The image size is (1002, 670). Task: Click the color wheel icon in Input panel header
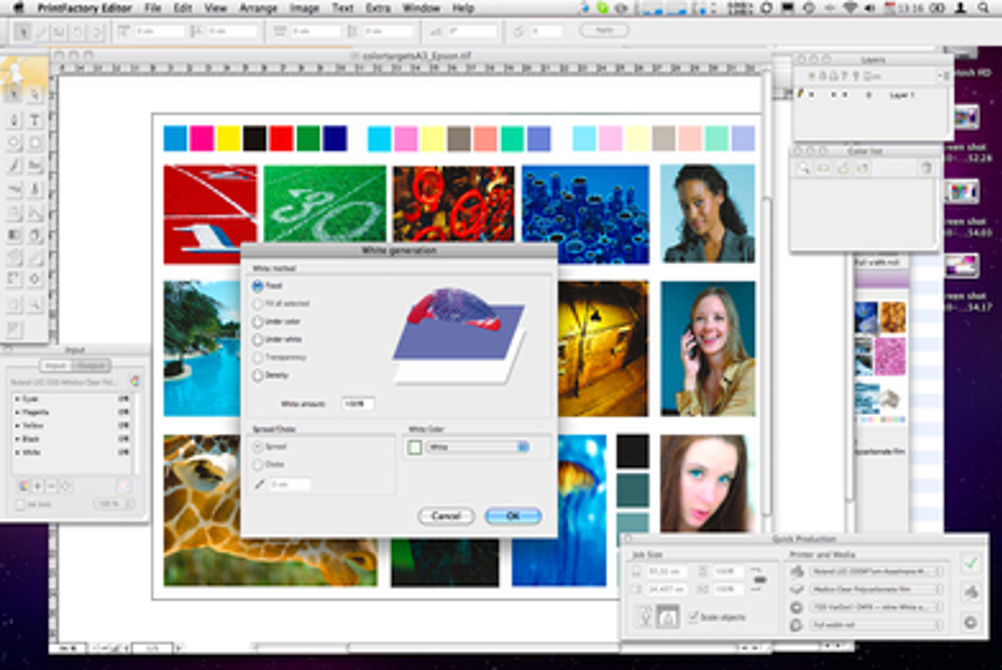(135, 381)
